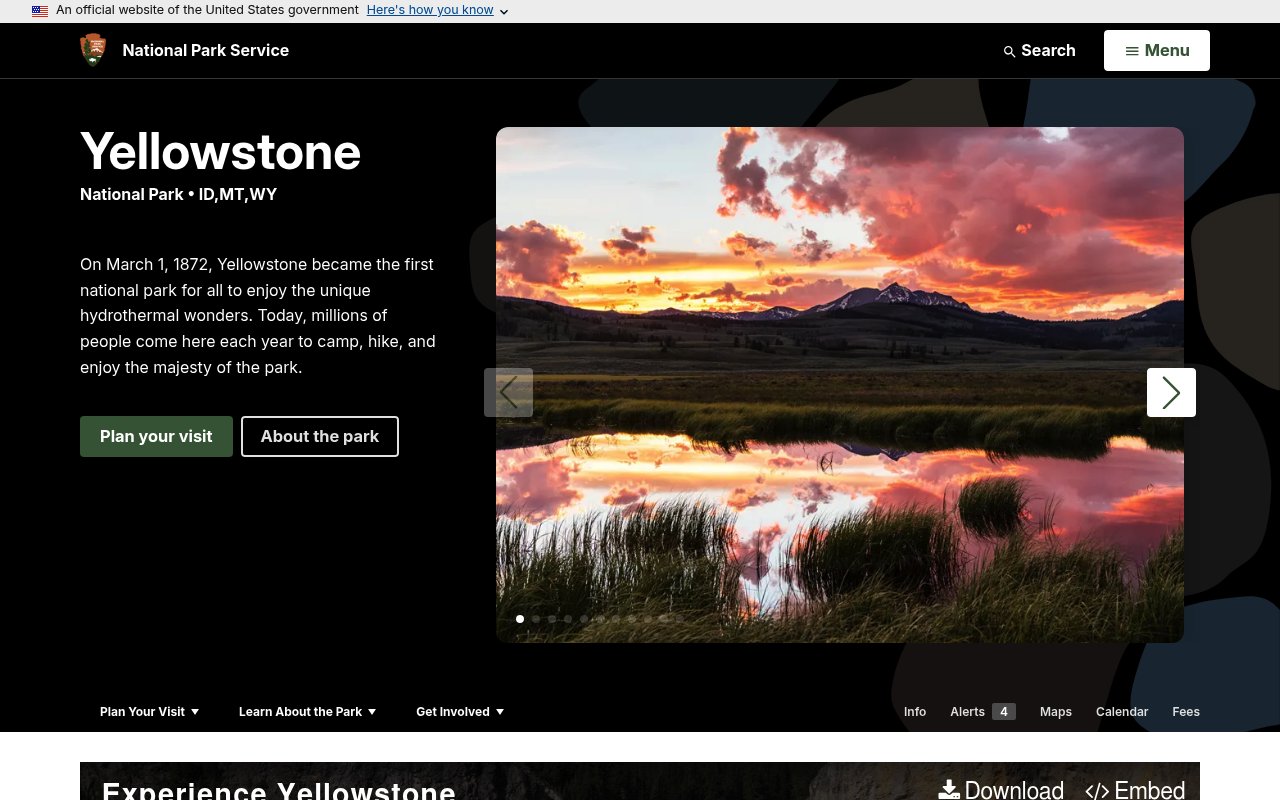
Task: Click the About the park button
Action: coord(320,436)
